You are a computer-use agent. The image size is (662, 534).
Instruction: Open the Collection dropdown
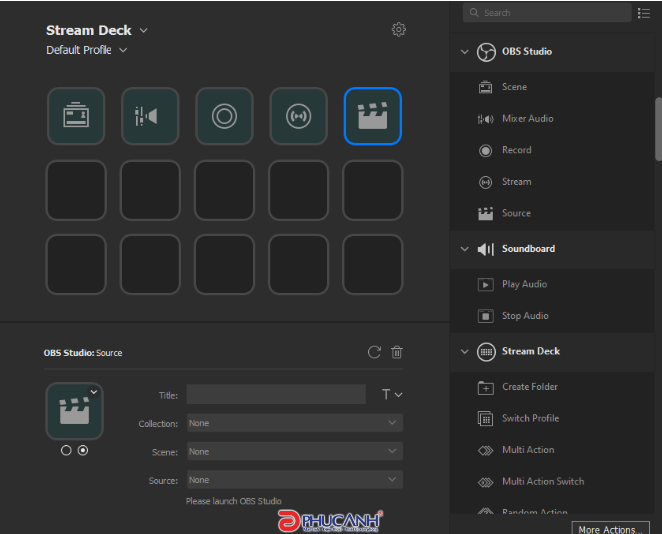click(295, 423)
